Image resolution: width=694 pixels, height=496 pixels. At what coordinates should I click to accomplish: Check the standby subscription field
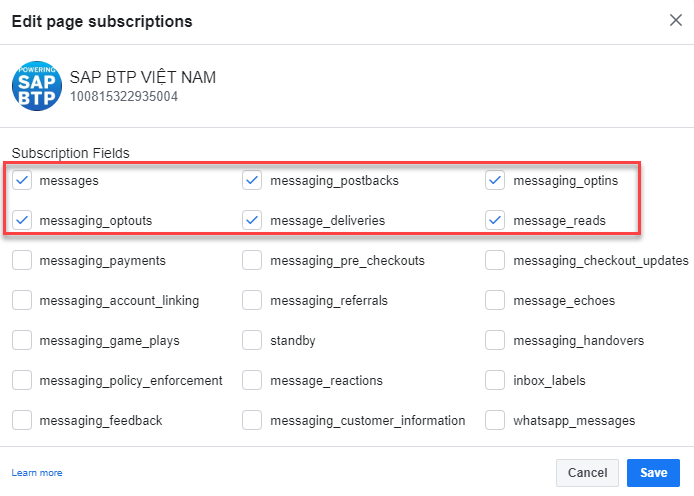click(x=252, y=341)
